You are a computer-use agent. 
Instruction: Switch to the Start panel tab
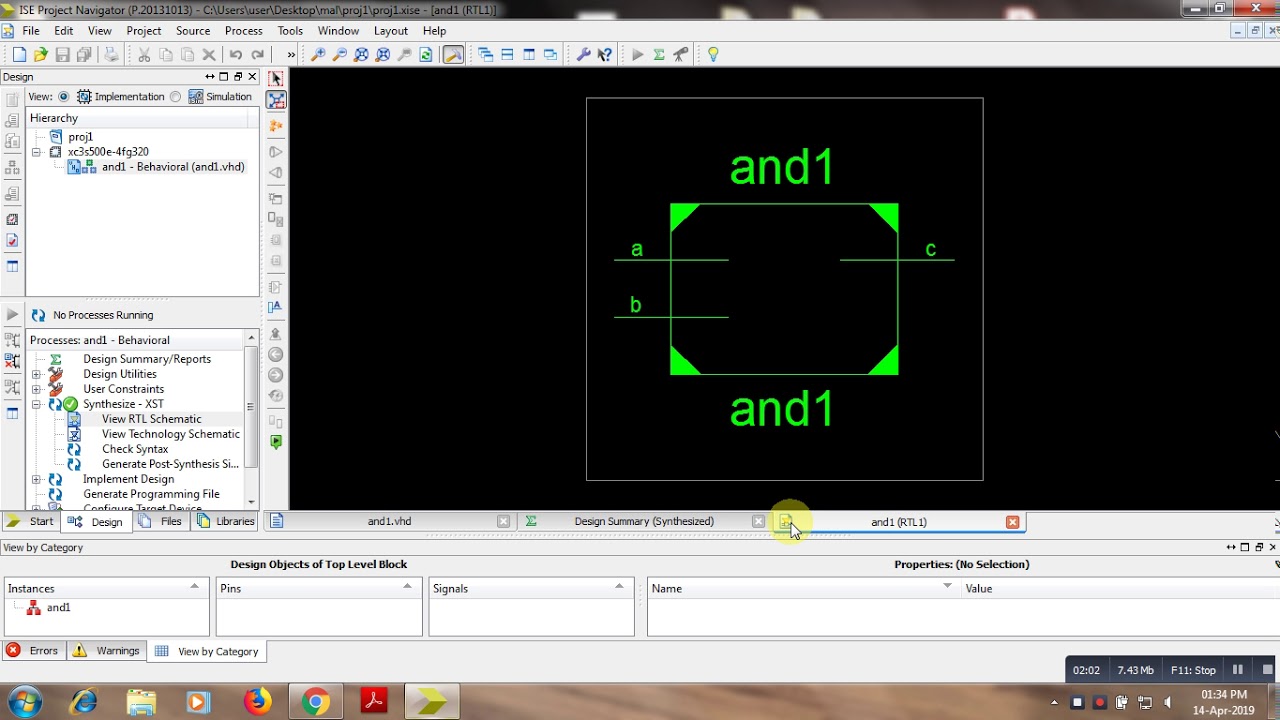pos(31,521)
